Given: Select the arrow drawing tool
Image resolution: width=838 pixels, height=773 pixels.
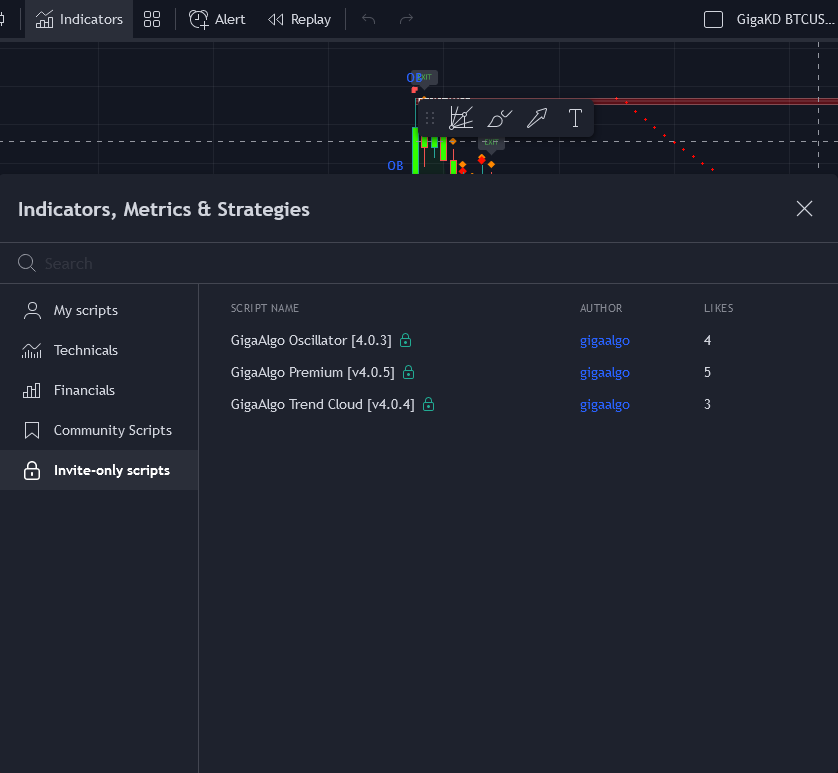Looking at the screenshot, I should 537,118.
